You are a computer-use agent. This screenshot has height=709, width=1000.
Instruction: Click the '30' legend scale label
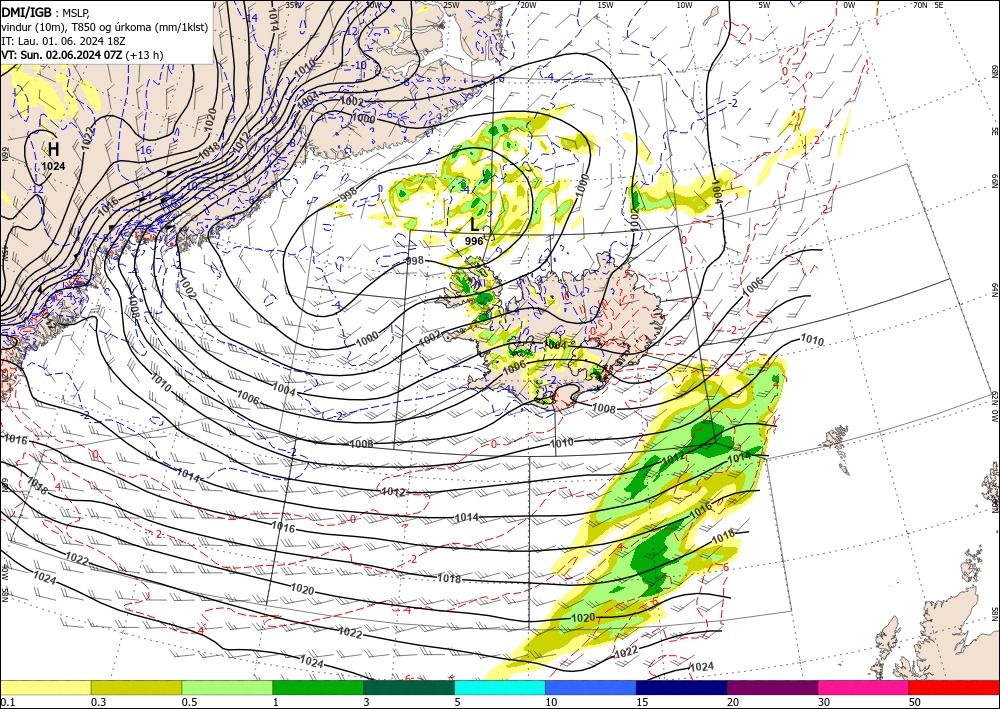823,702
